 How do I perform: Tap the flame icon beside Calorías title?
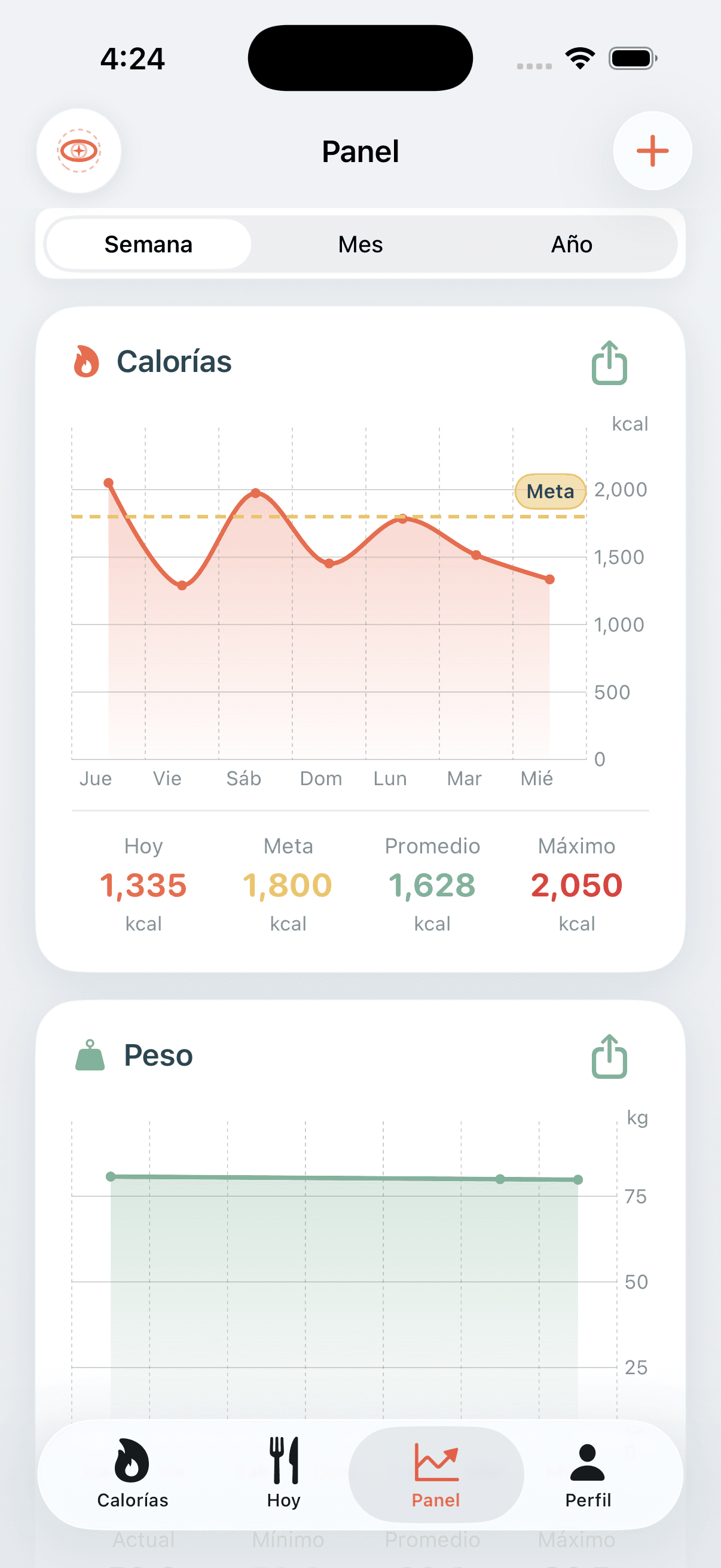tap(87, 362)
